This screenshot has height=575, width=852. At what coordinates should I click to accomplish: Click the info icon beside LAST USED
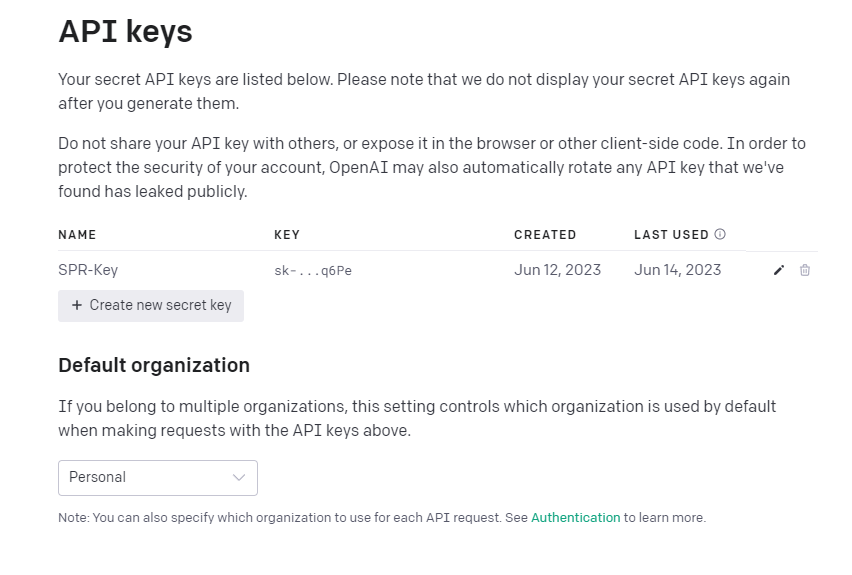click(720, 235)
